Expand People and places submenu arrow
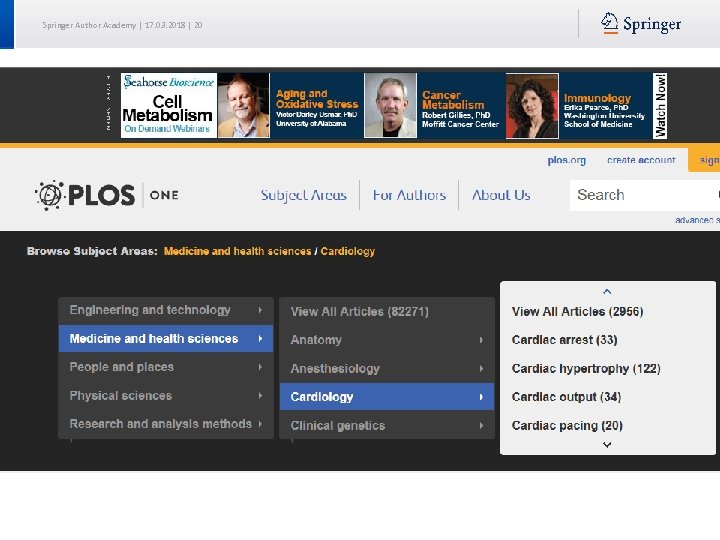720x540 pixels. tap(260, 367)
